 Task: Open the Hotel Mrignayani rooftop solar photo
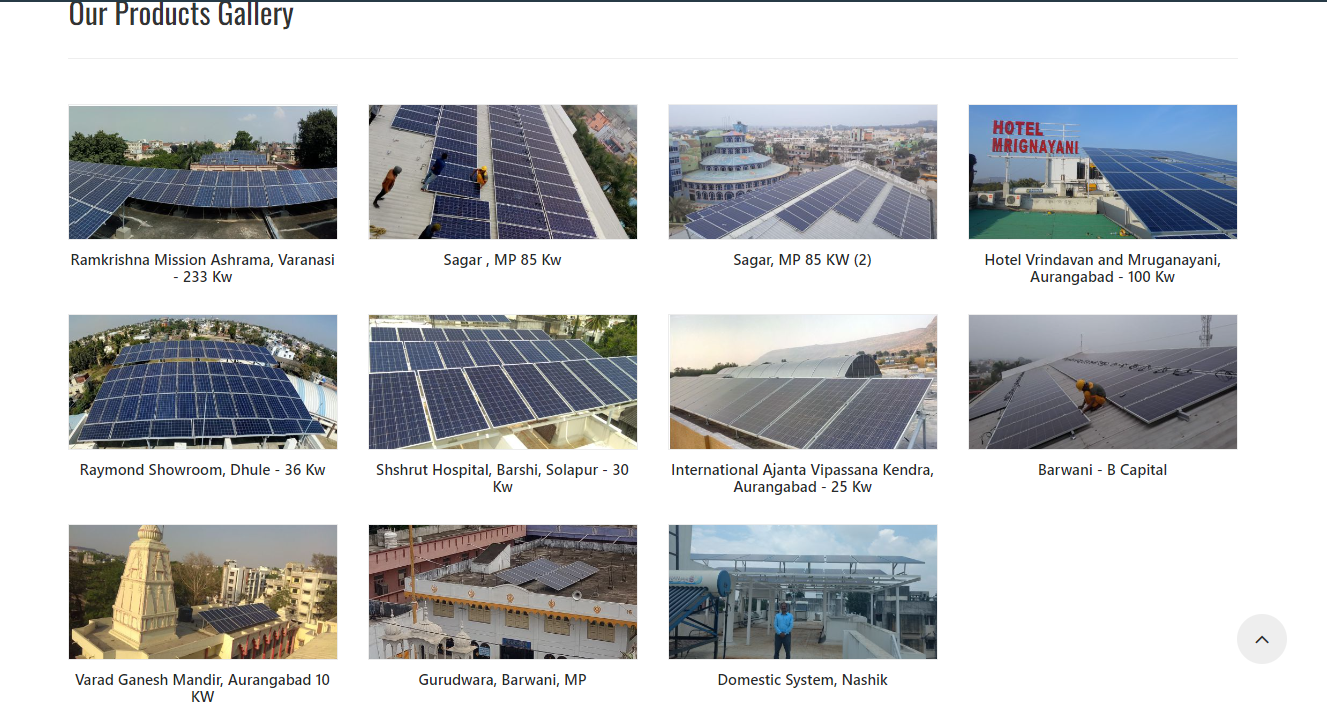coord(1103,172)
